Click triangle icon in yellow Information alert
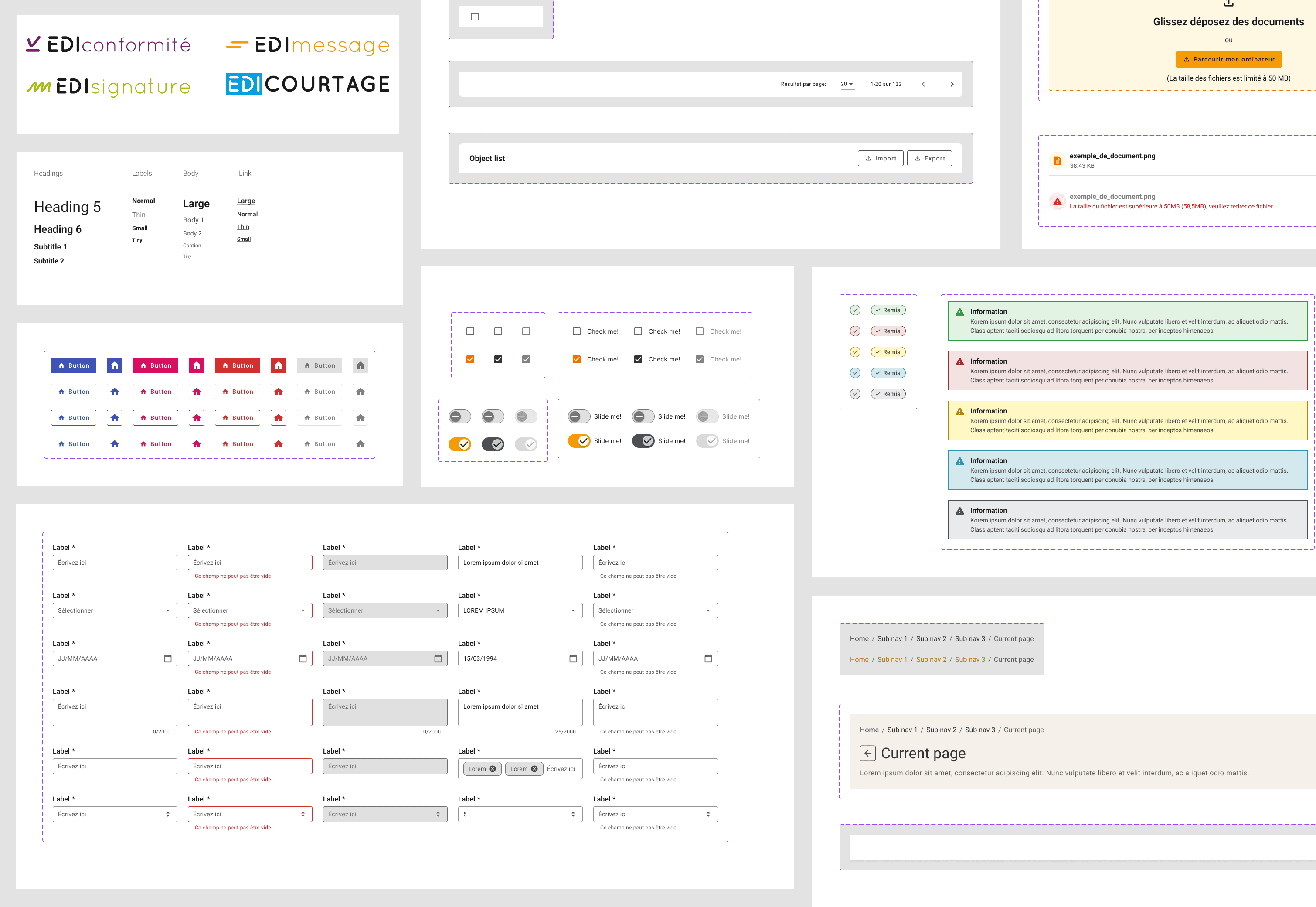The image size is (1316, 907). point(960,412)
